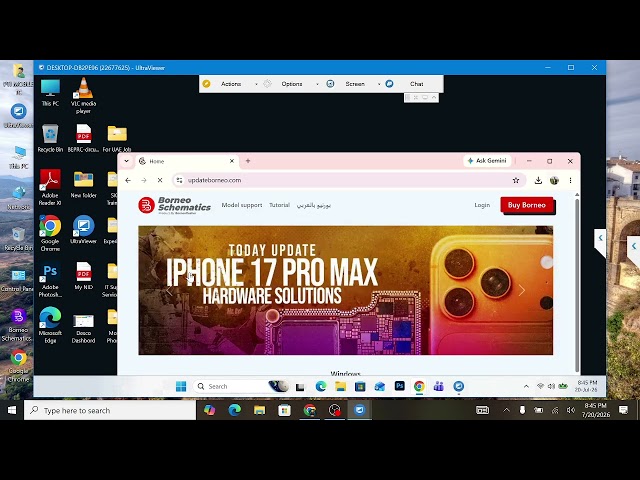Open Chrome downloads icon
Screen dimensions: 640x480
538,180
